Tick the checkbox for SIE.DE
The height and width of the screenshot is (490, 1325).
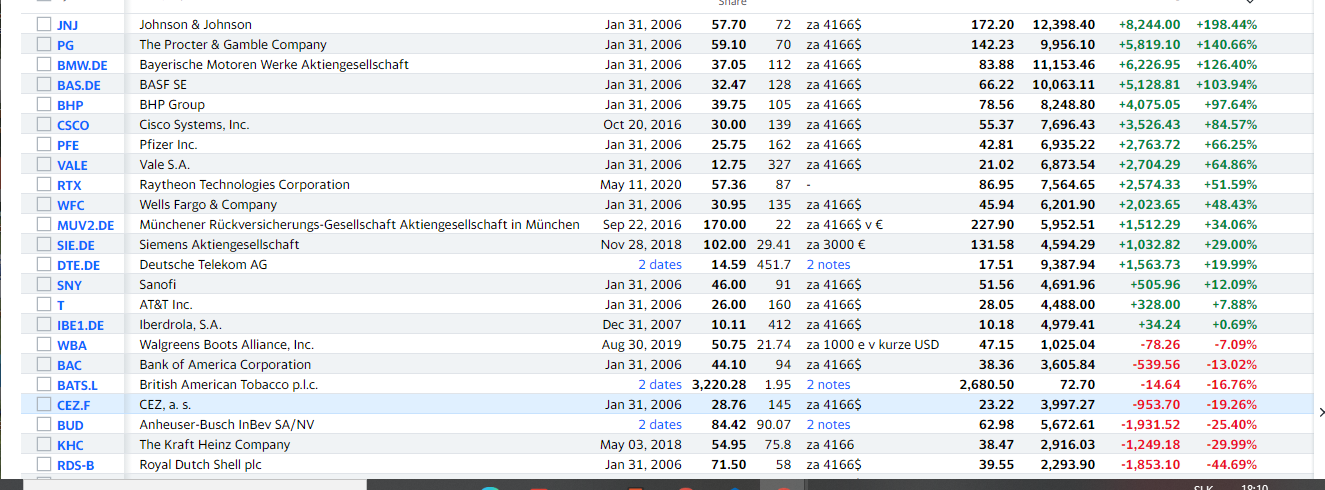pos(43,244)
